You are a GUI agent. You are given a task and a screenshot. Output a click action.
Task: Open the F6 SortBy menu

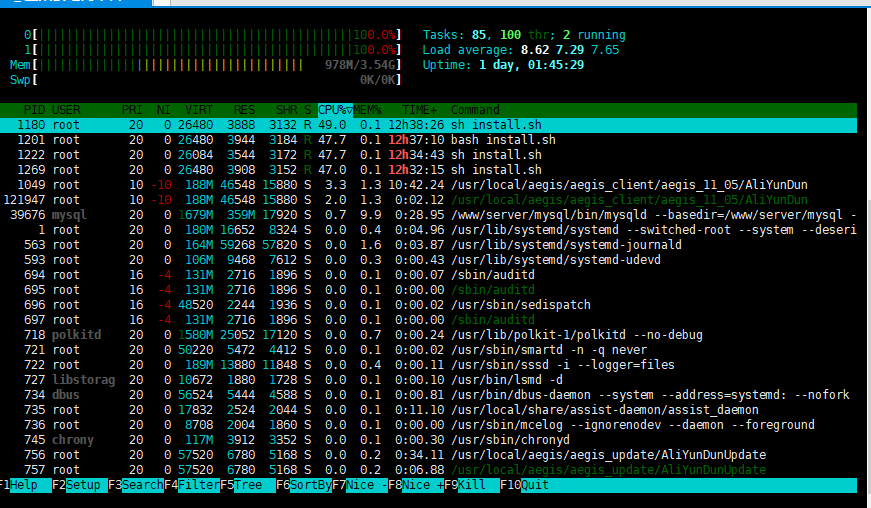[x=304, y=485]
